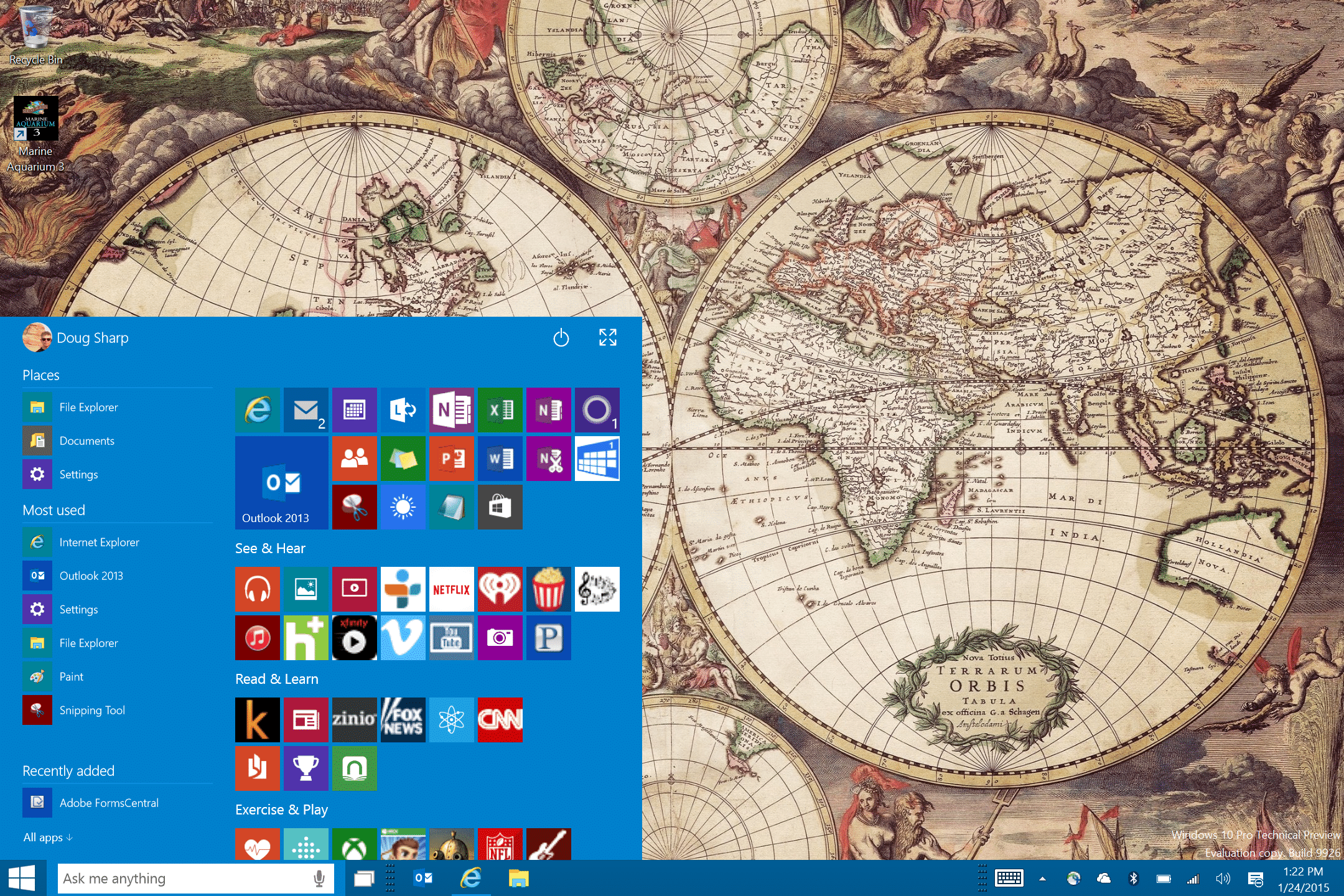Open the Mail tile with 2 unread
The width and height of the screenshot is (1344, 896).
click(x=306, y=410)
